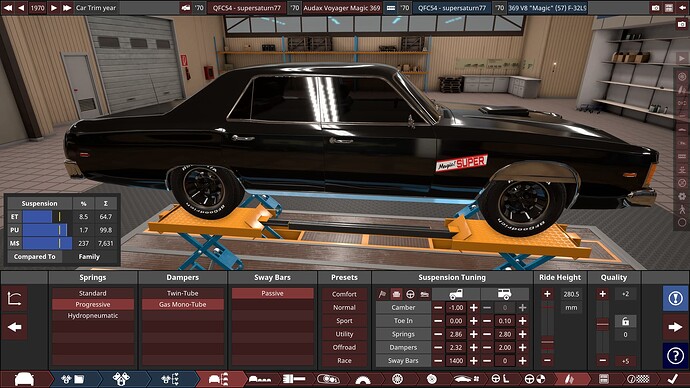Toggle the highlighted comfort car tuning mode
Screen dimensions: 690x388
[x=396, y=294]
